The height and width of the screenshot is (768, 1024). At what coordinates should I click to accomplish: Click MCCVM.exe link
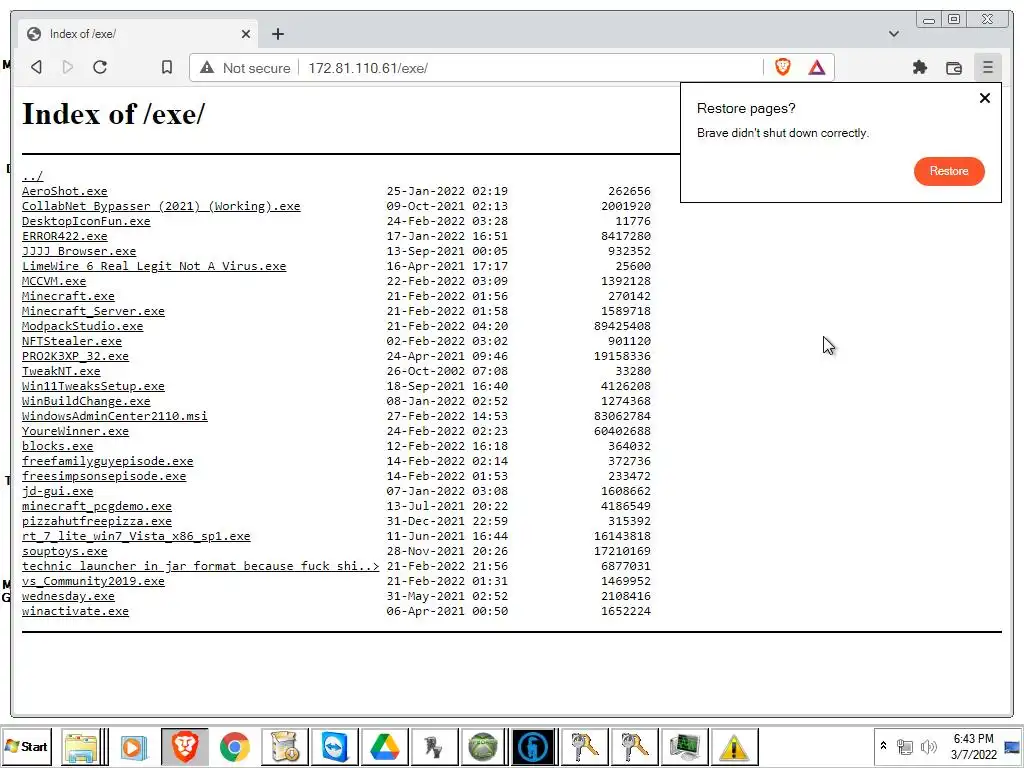(54, 281)
